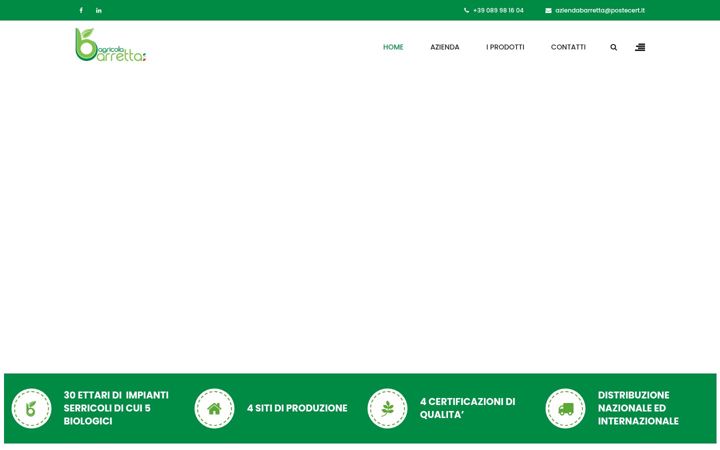The image size is (720, 450).
Task: Select the '4 SITI DI PRODUZIONE' text
Action: [297, 408]
